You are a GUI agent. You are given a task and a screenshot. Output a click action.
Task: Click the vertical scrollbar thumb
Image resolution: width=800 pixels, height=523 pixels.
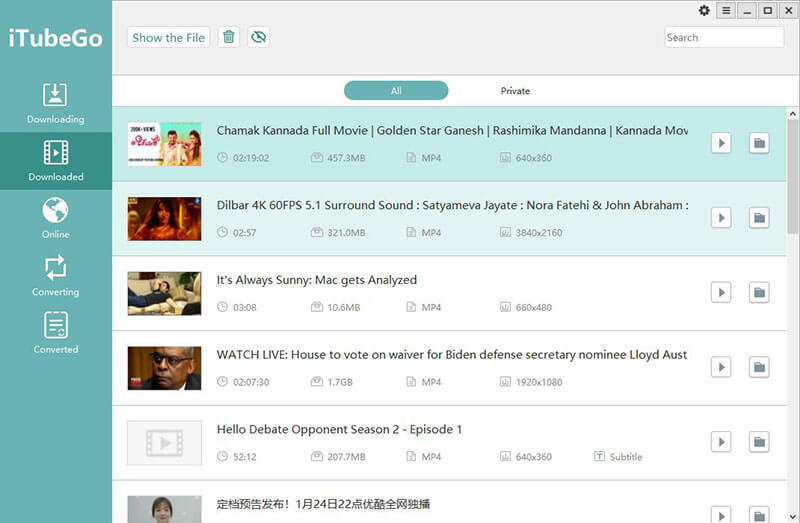792,176
